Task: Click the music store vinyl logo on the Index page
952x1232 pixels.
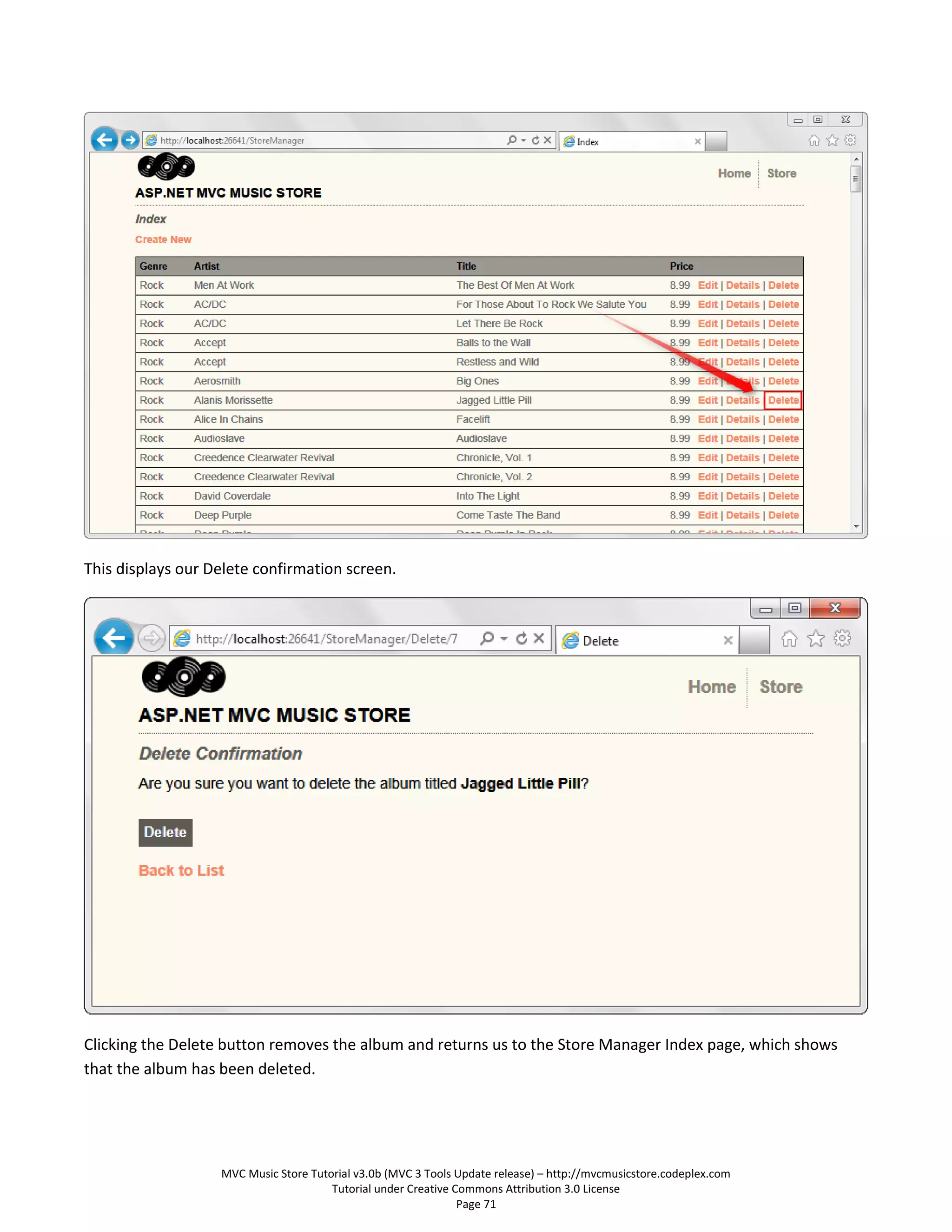Action: 166,166
